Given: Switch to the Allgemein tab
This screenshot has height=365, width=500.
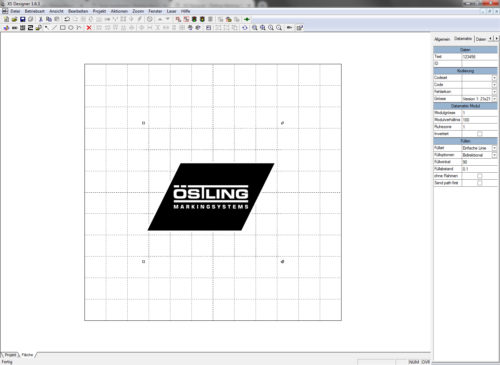Looking at the screenshot, I should point(442,39).
